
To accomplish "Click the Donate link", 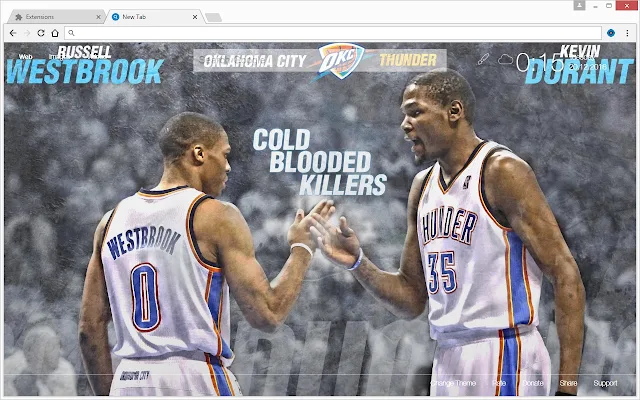I will (533, 383).
